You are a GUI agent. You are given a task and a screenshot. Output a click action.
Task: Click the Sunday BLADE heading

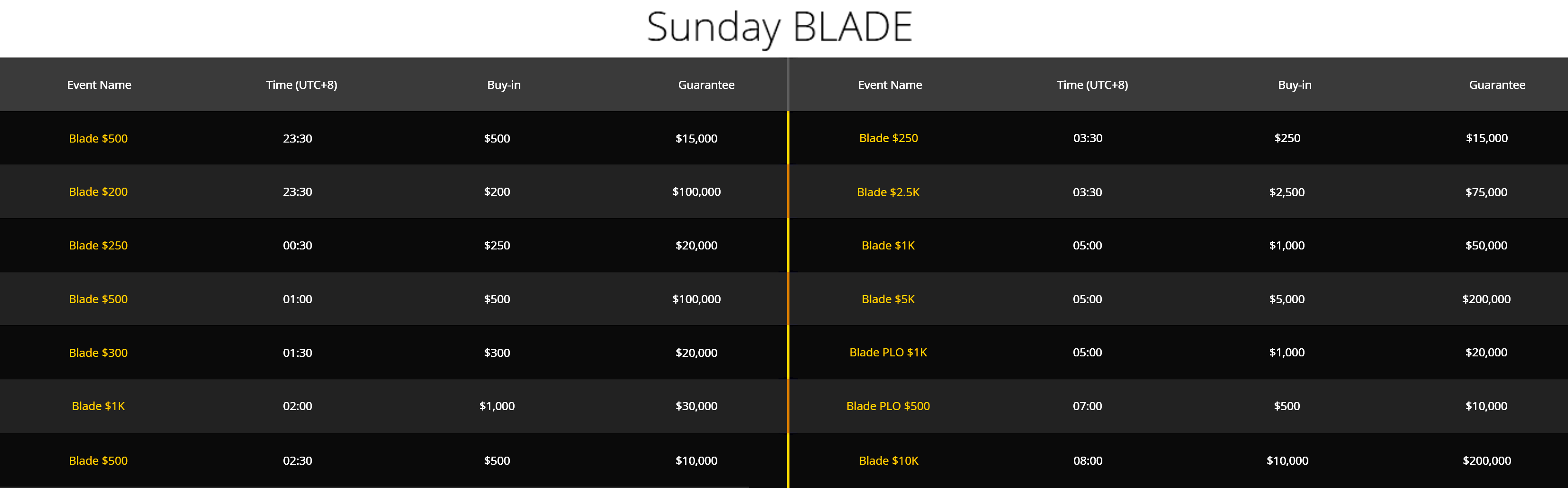coord(779,28)
